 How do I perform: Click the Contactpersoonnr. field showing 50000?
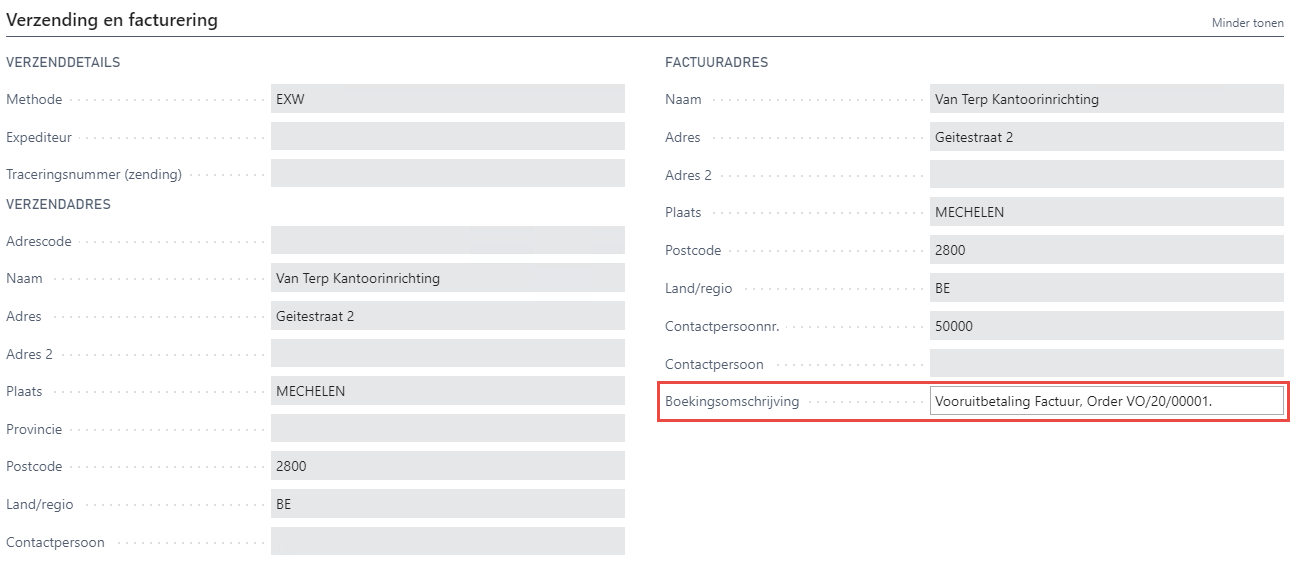(1106, 326)
